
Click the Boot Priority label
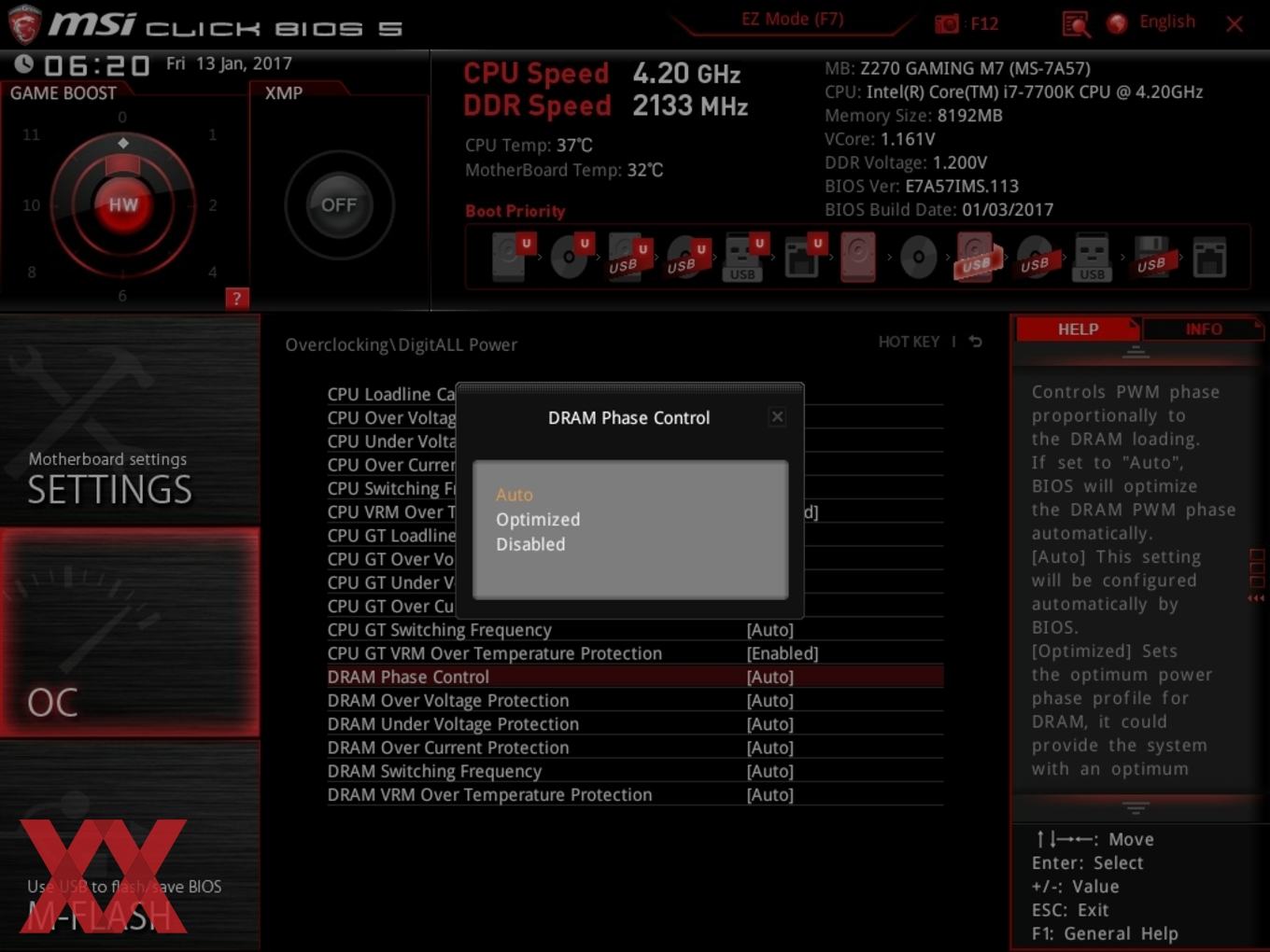(515, 211)
